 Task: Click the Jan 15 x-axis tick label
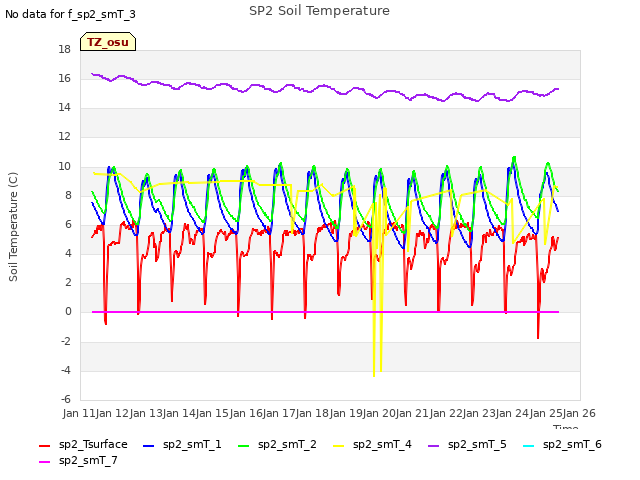pyautogui.click(x=212, y=413)
